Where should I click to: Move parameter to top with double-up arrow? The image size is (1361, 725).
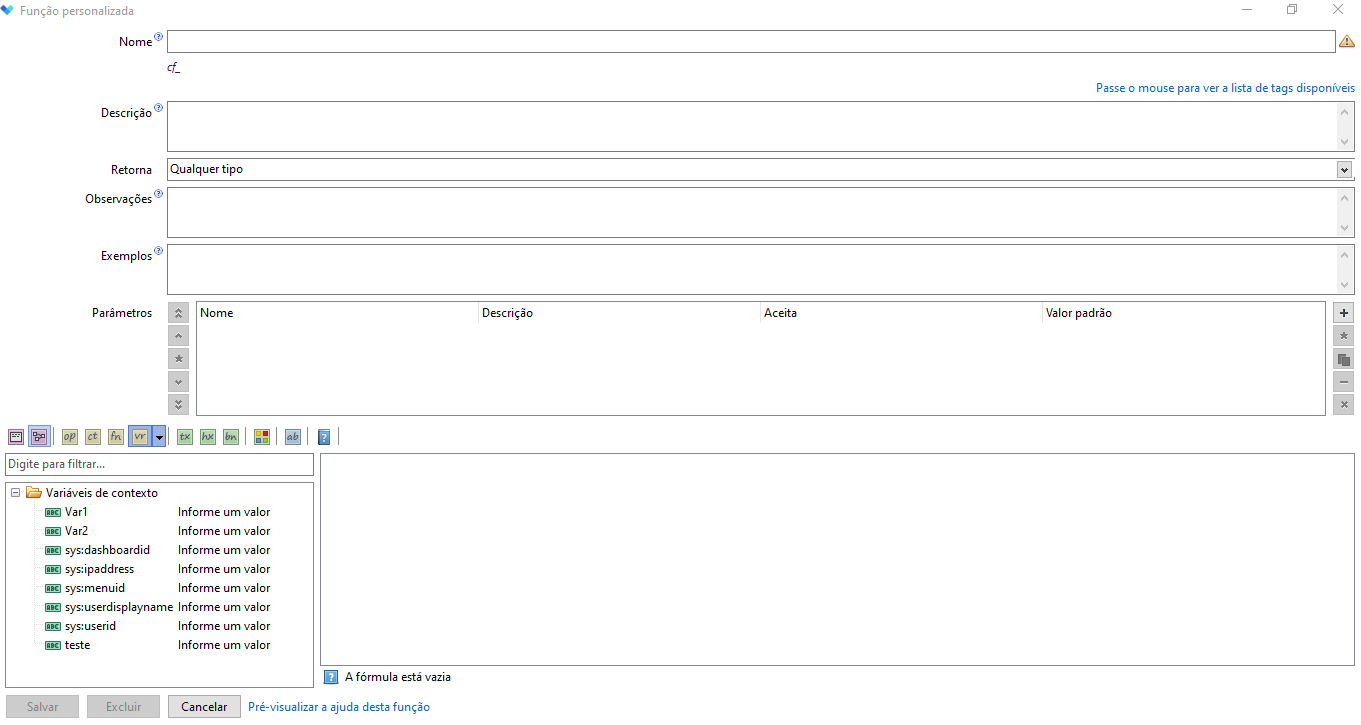[179, 313]
